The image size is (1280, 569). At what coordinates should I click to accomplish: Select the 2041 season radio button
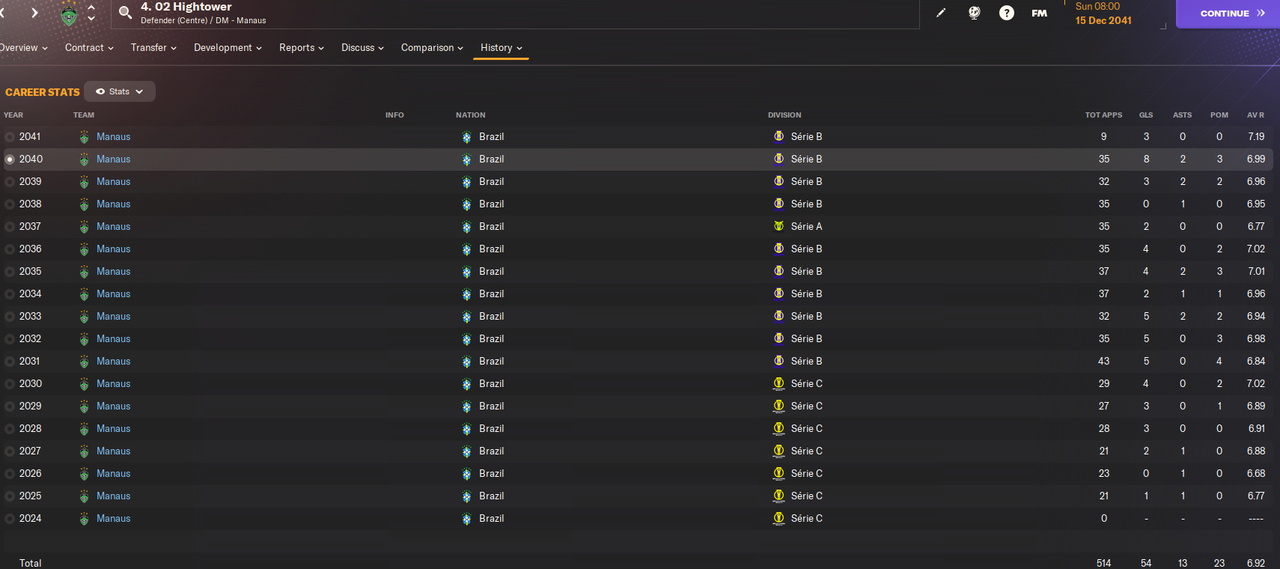pyautogui.click(x=10, y=137)
